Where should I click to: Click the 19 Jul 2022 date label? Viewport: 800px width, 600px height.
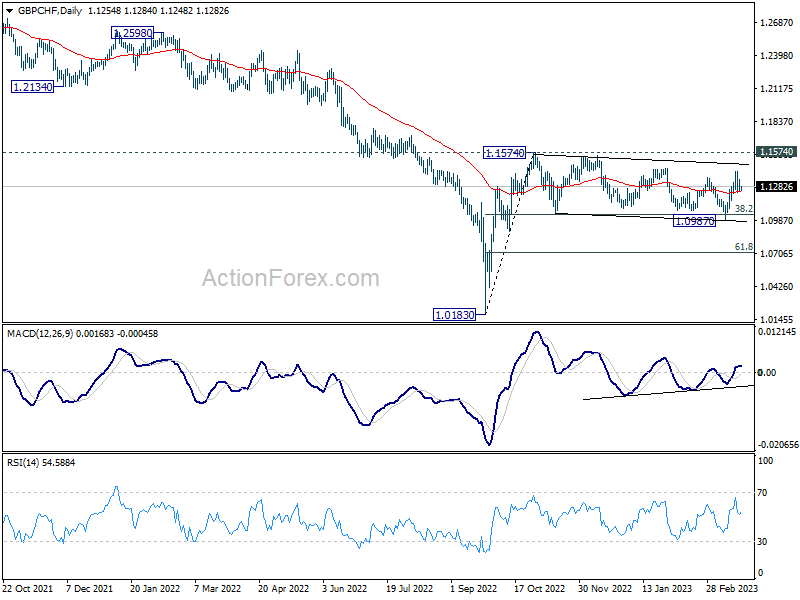409,589
